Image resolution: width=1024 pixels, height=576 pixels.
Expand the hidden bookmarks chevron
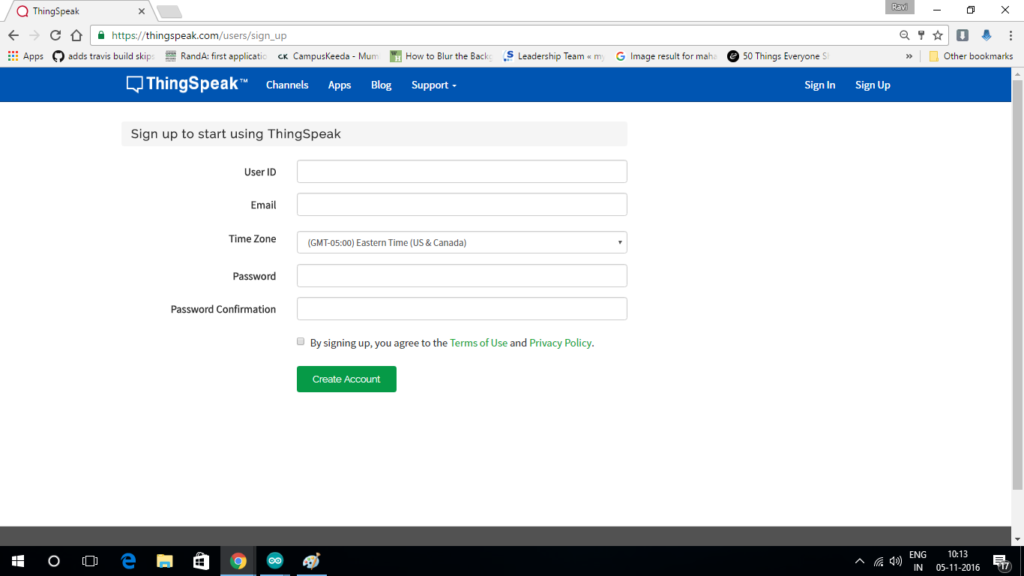tap(908, 56)
